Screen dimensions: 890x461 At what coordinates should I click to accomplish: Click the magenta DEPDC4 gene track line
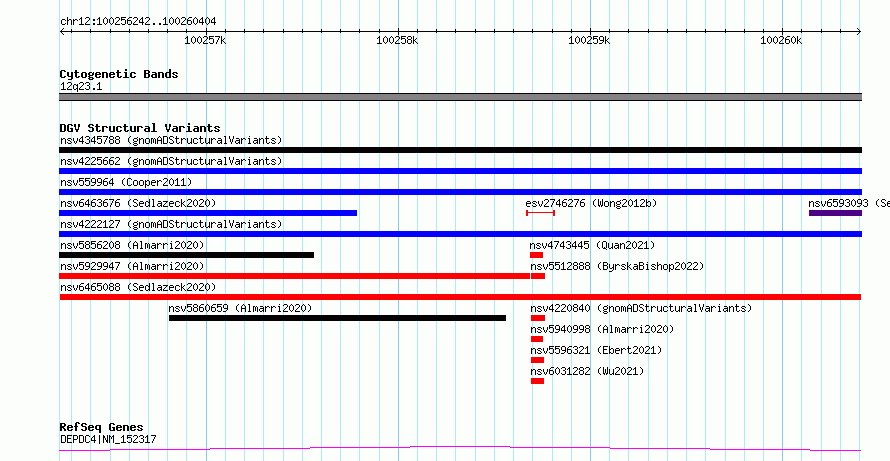coord(460,449)
